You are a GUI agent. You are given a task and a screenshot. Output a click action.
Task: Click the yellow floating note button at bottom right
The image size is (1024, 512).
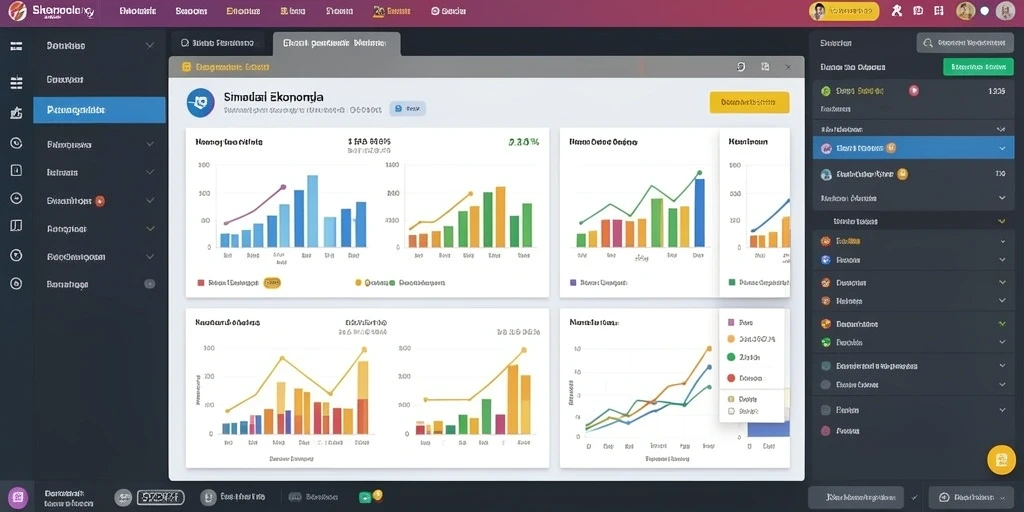pos(1001,460)
